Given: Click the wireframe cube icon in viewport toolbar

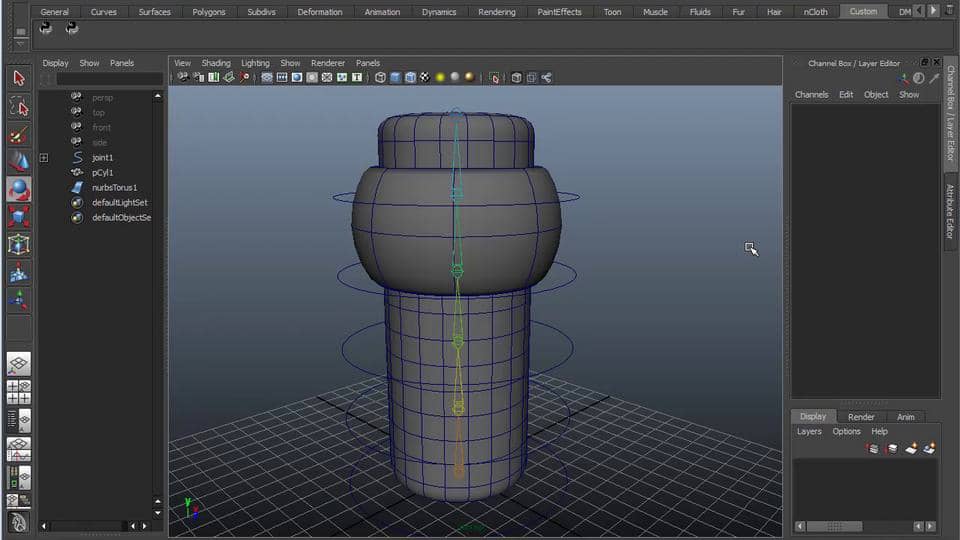Looking at the screenshot, I should pos(380,77).
